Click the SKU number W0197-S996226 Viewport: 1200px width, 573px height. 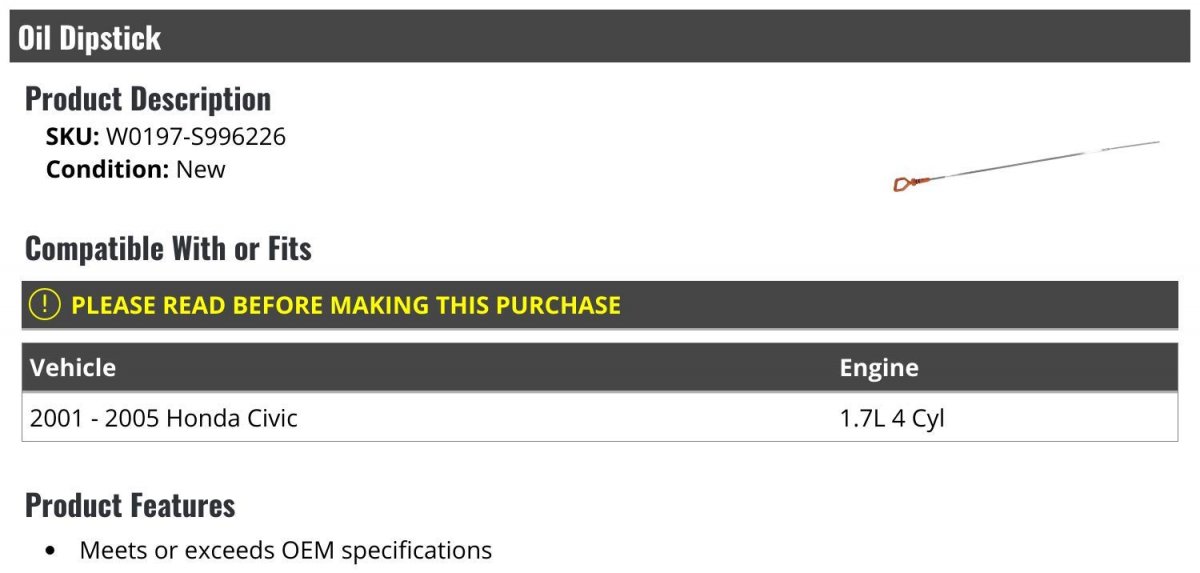[x=196, y=136]
